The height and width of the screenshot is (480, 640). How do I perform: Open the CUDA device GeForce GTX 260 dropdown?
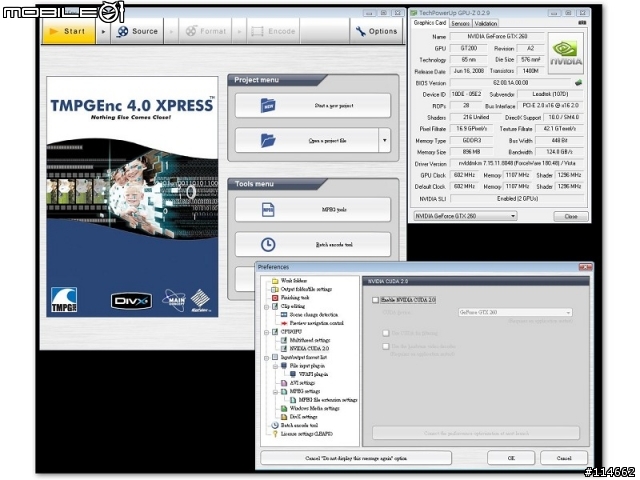click(515, 312)
